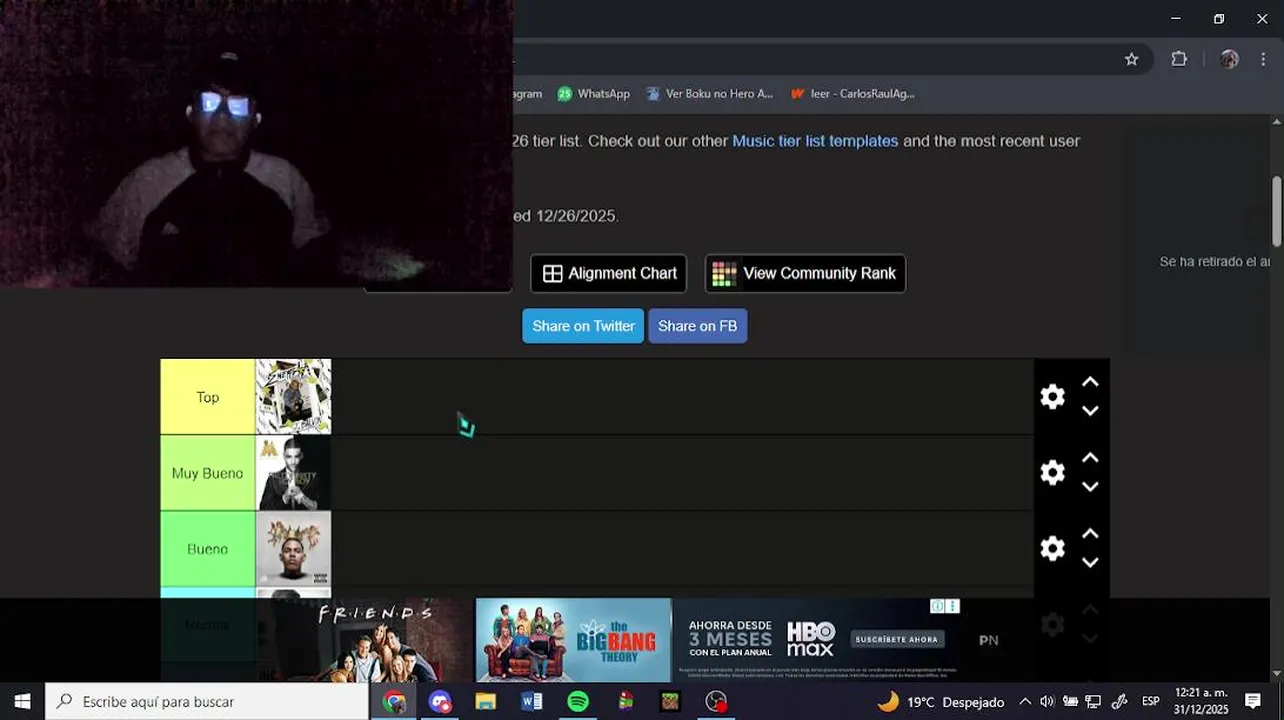Image resolution: width=1284 pixels, height=720 pixels.
Task: Open File Explorer from the taskbar
Action: 486,701
